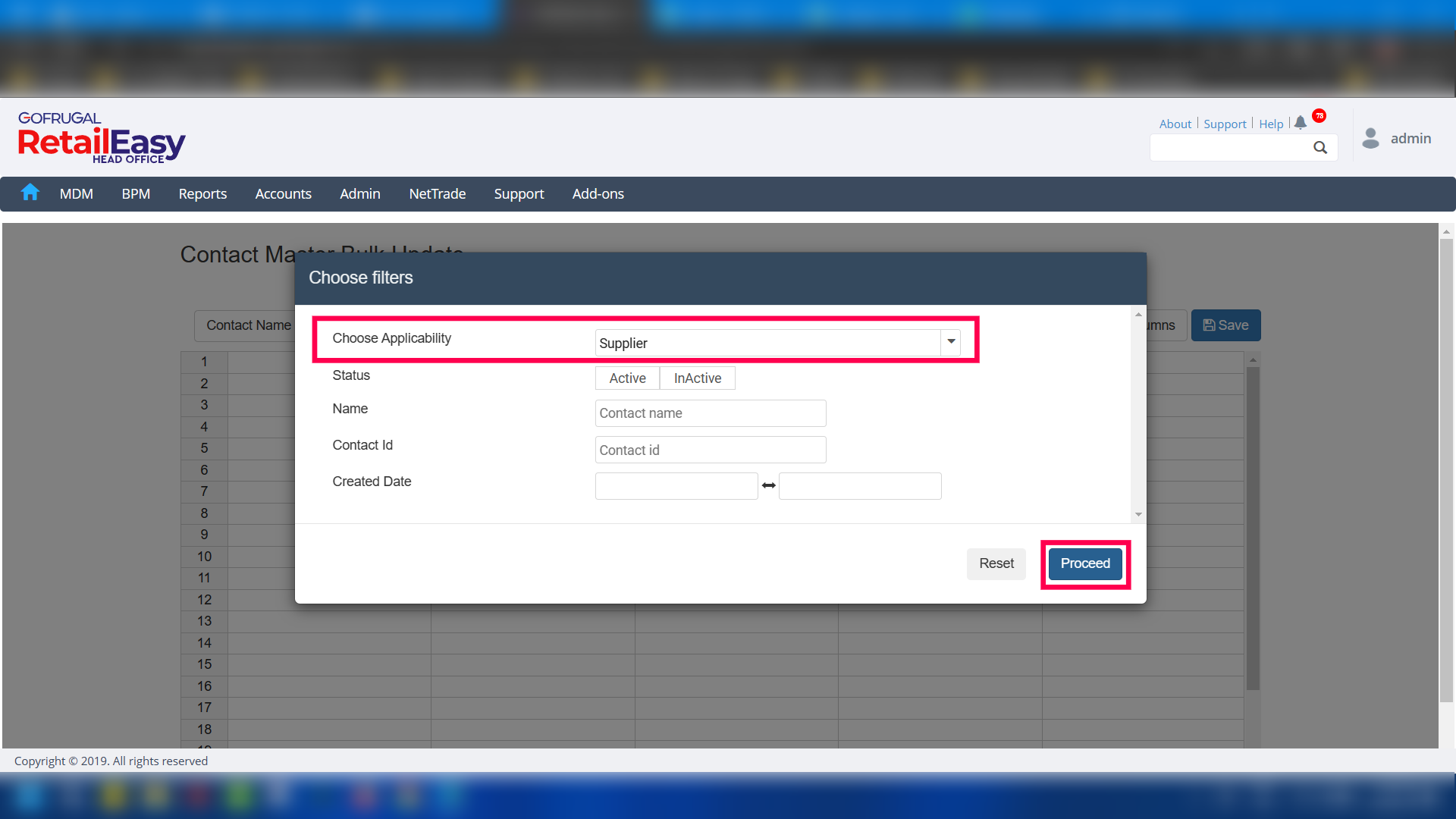
Task: Click the search magnifier icon
Action: [x=1320, y=148]
